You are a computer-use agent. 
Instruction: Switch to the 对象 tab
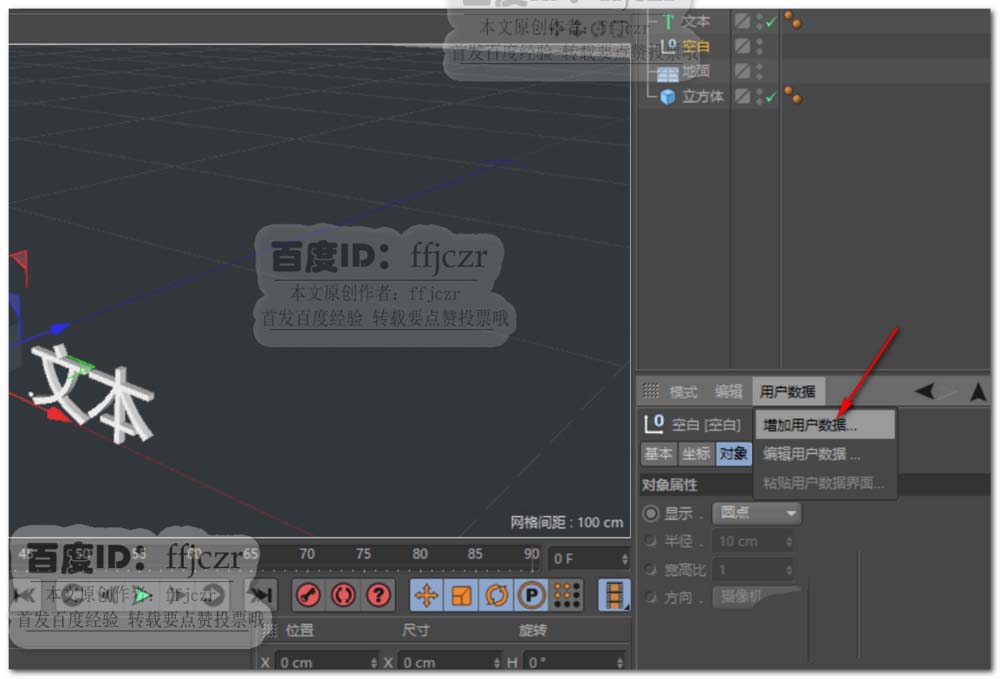[733, 454]
